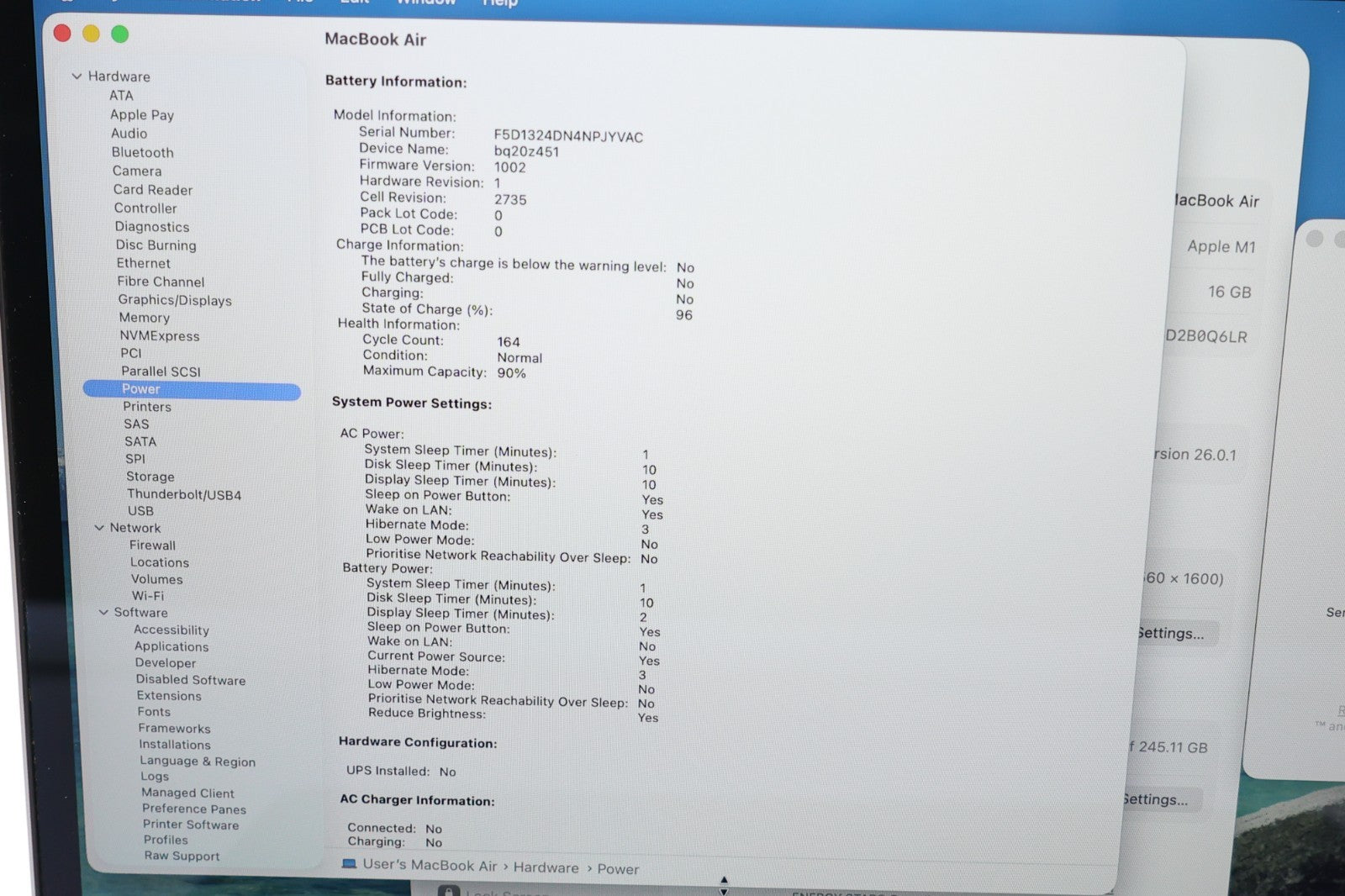Viewport: 1345px width, 896px height.
Task: Open the Thunderbolt/USB4 hardware entry
Action: click(183, 494)
